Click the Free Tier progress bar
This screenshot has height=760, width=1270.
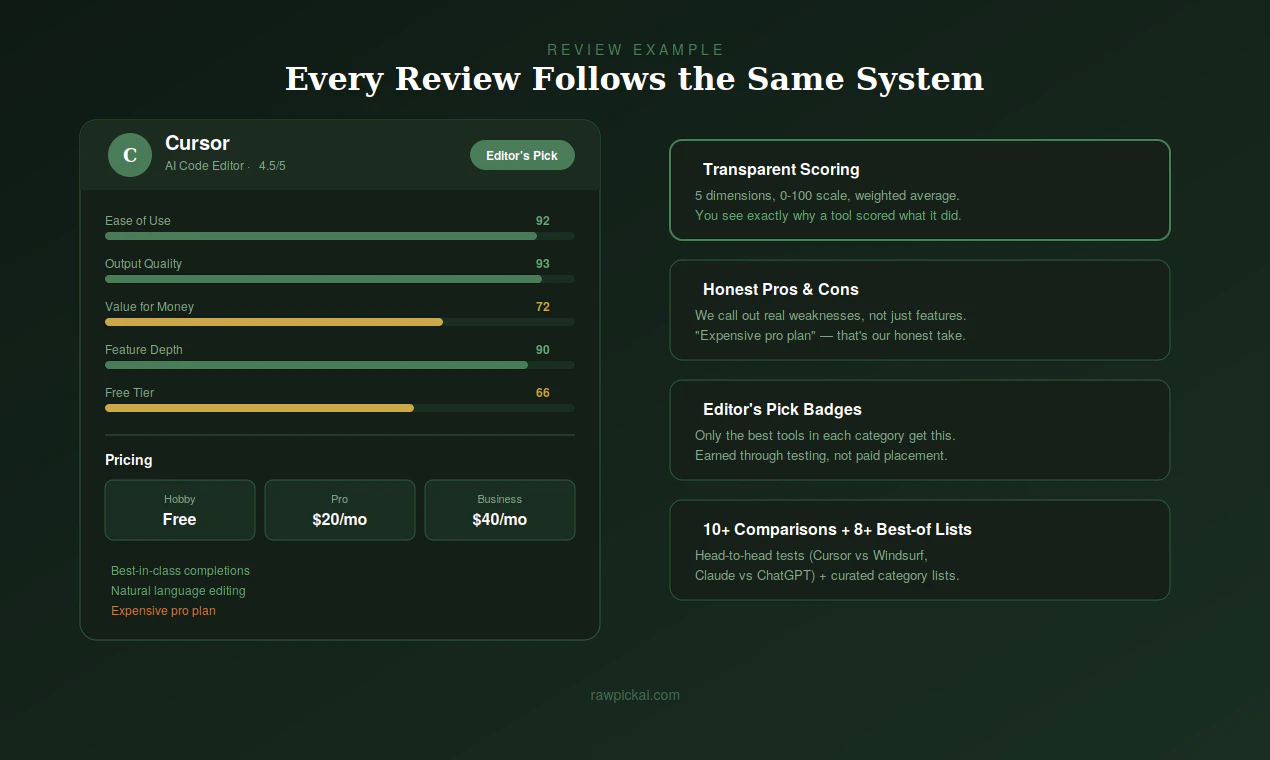click(340, 408)
